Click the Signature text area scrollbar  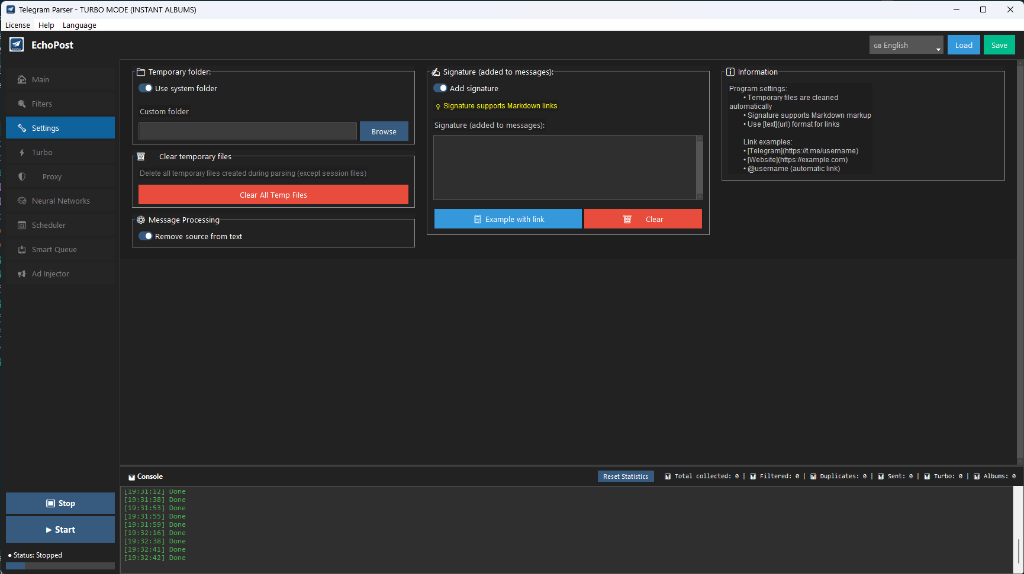pyautogui.click(x=699, y=167)
